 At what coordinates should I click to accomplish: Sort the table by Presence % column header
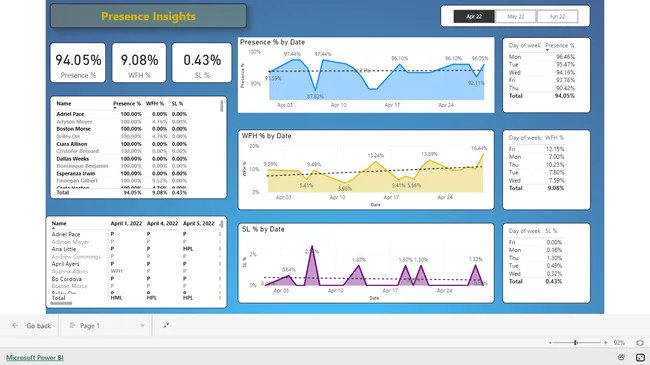[x=127, y=104]
